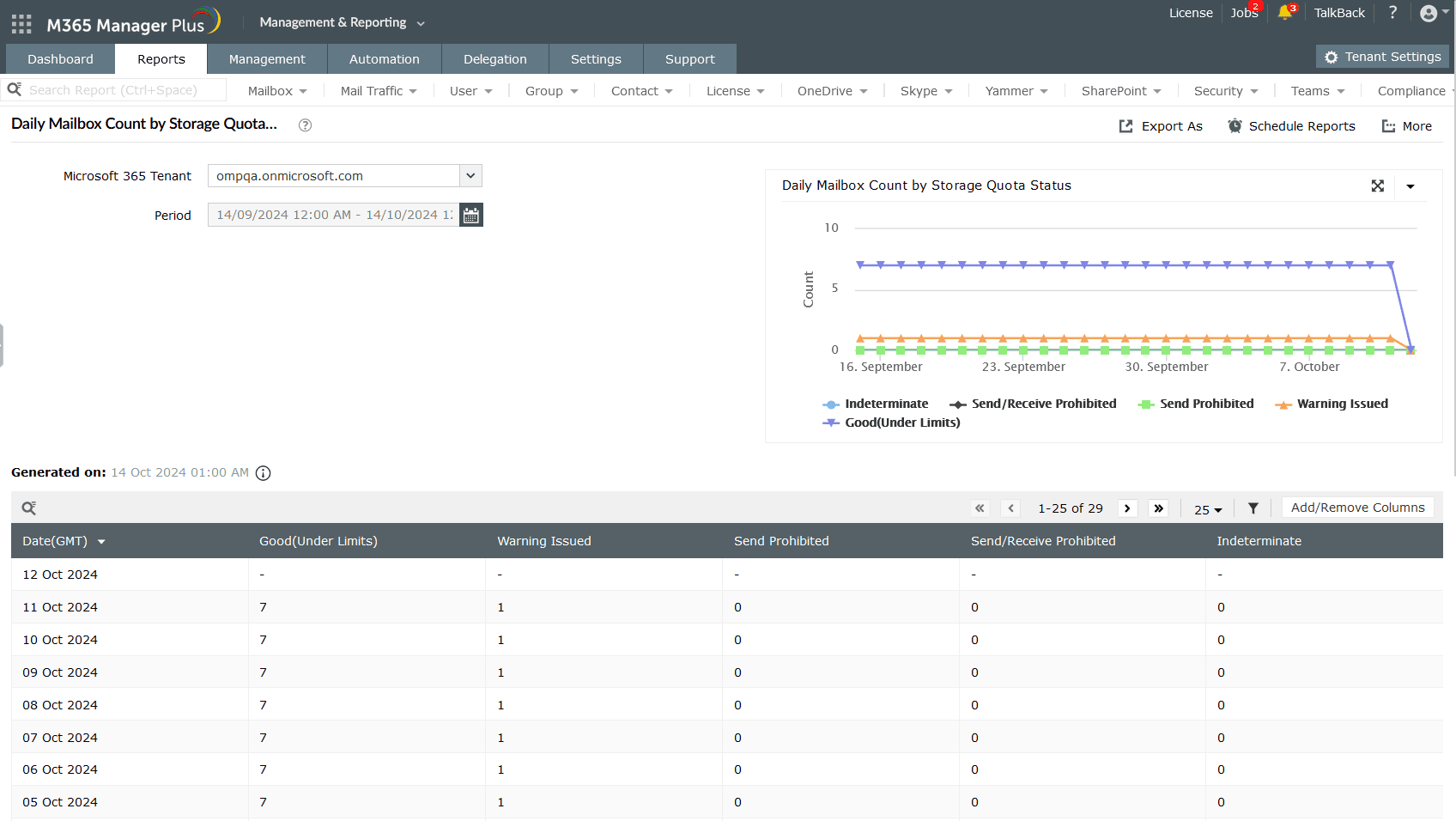Click the Search Report input field
Screen dimensions: 1456x821
[x=120, y=90]
